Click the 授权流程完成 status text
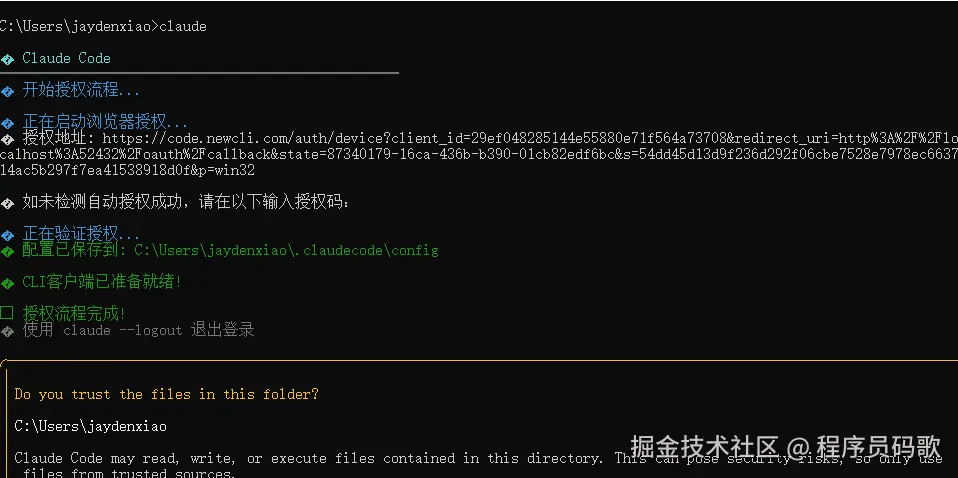 point(74,314)
